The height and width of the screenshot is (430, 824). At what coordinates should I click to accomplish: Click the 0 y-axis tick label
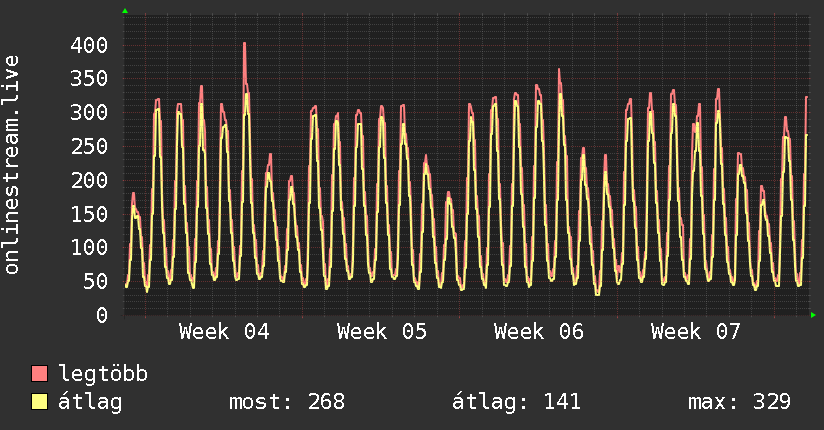(102, 315)
